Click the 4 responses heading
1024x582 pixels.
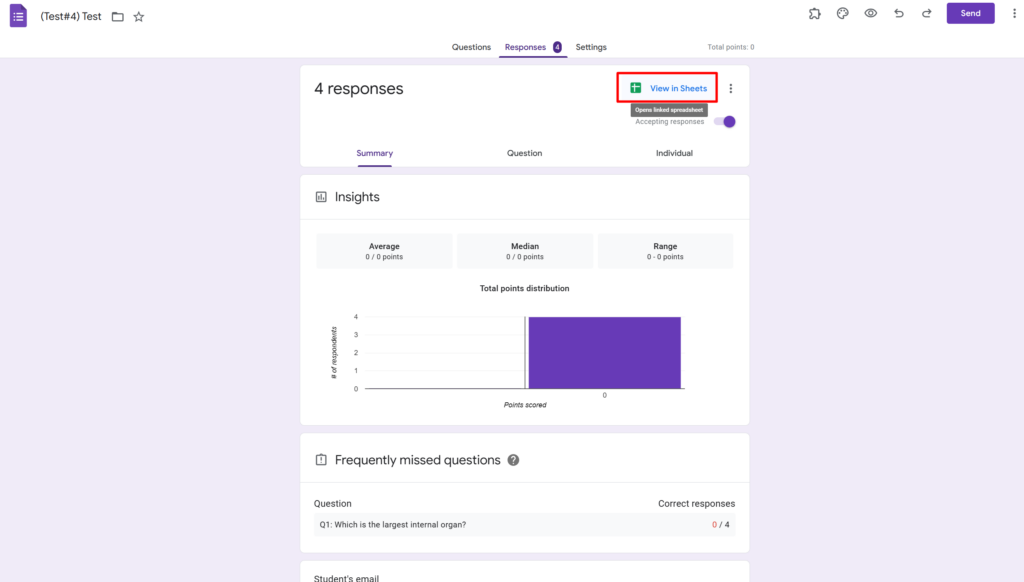[359, 88]
